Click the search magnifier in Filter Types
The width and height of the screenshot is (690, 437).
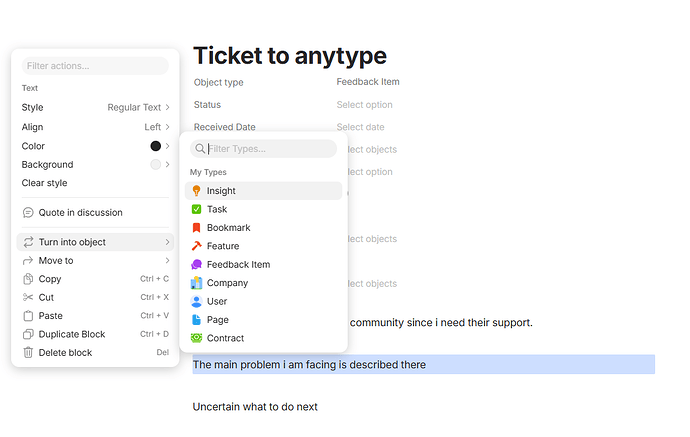200,149
